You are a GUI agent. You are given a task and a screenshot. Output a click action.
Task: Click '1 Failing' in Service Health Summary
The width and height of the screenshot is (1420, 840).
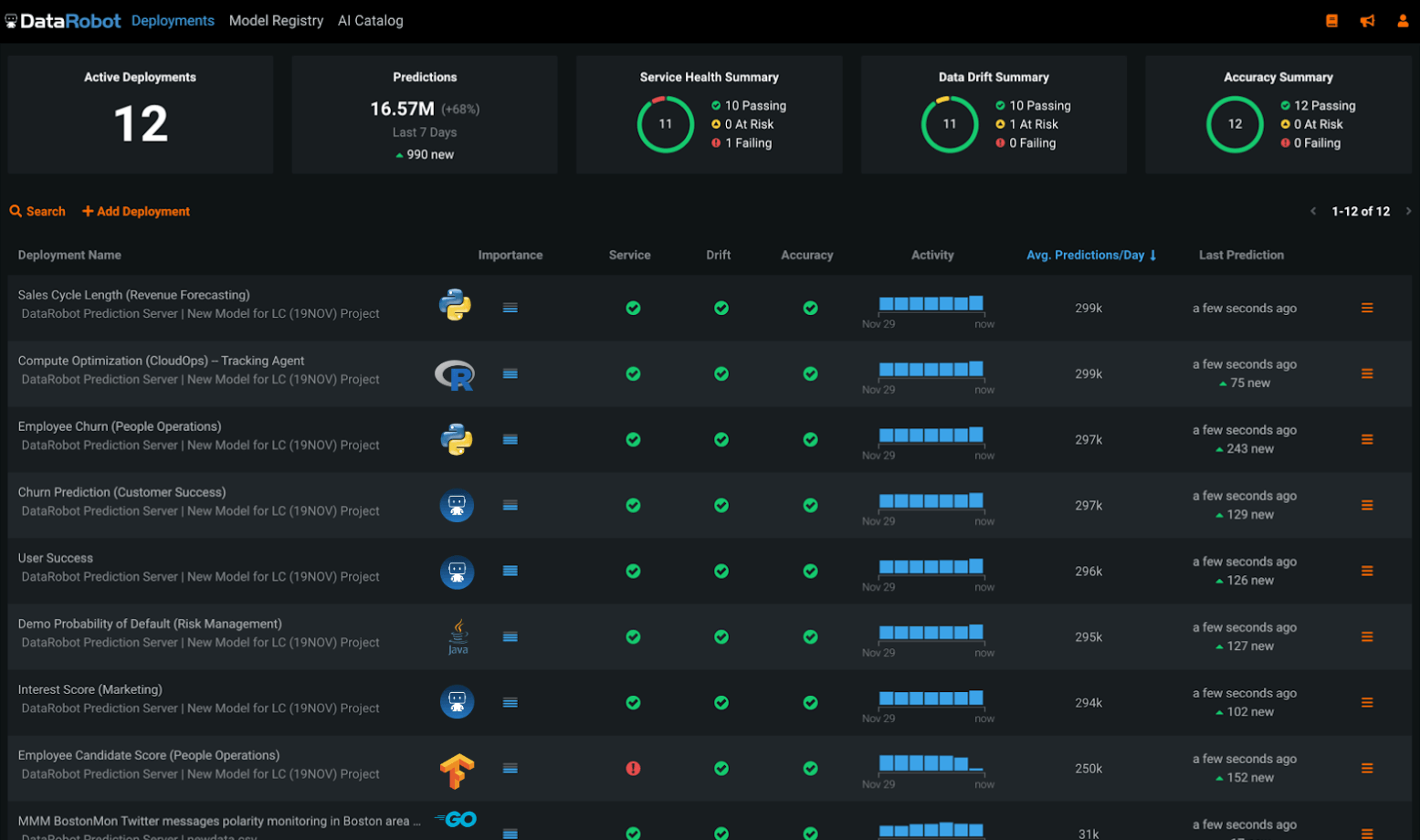tap(742, 143)
